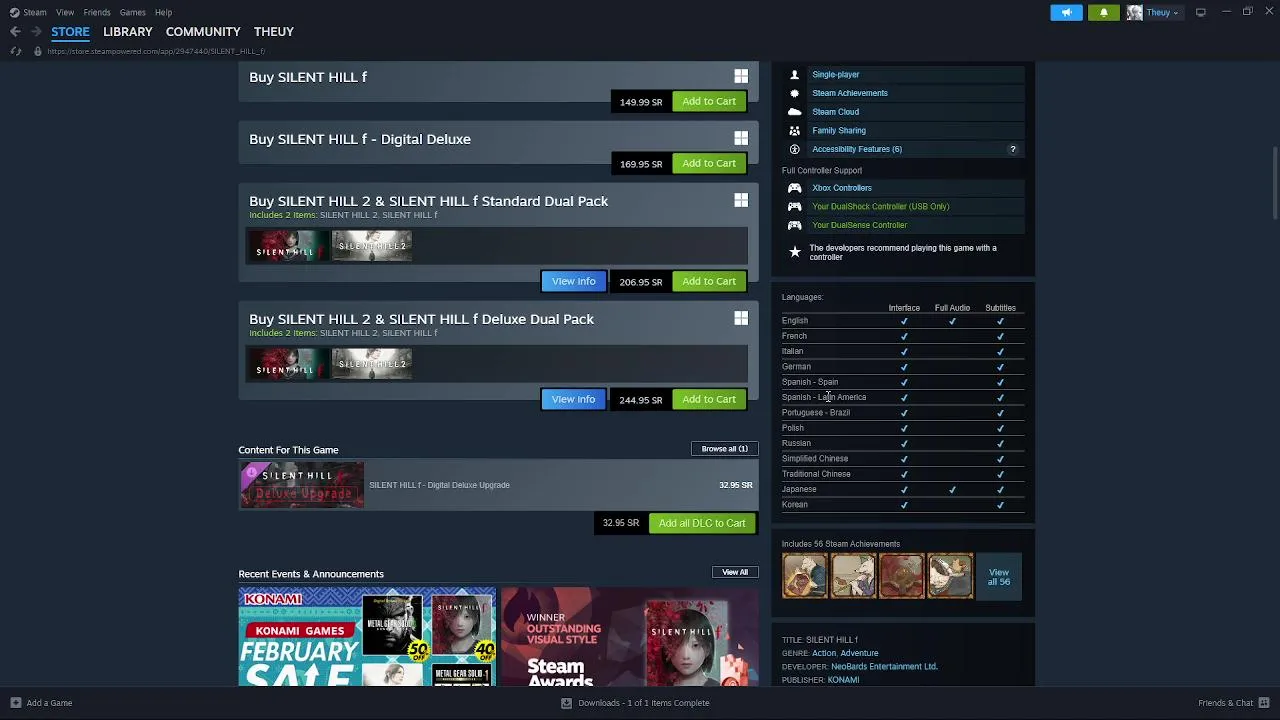The width and height of the screenshot is (1280, 720).
Task: Open accessibility features help question mark
Action: (1012, 149)
